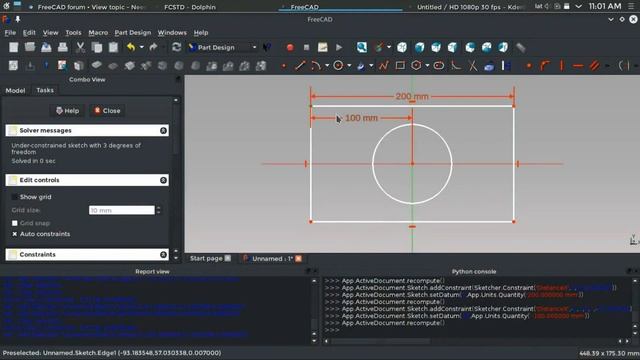Screen dimensions: 640x360
Task: Click the Print icon in toolbar
Action: tap(62, 47)
